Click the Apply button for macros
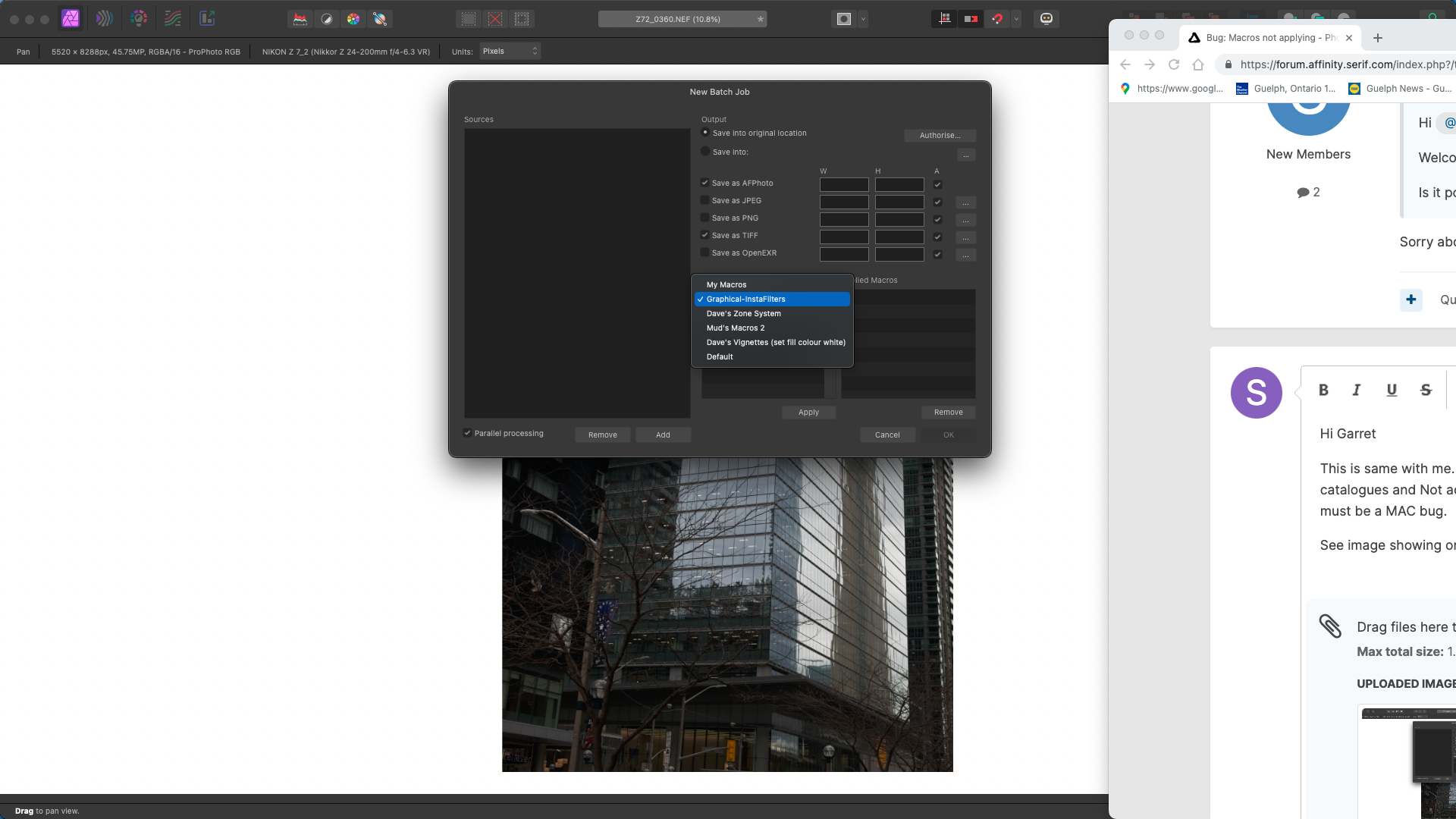Image resolution: width=1456 pixels, height=819 pixels. pyautogui.click(x=808, y=412)
